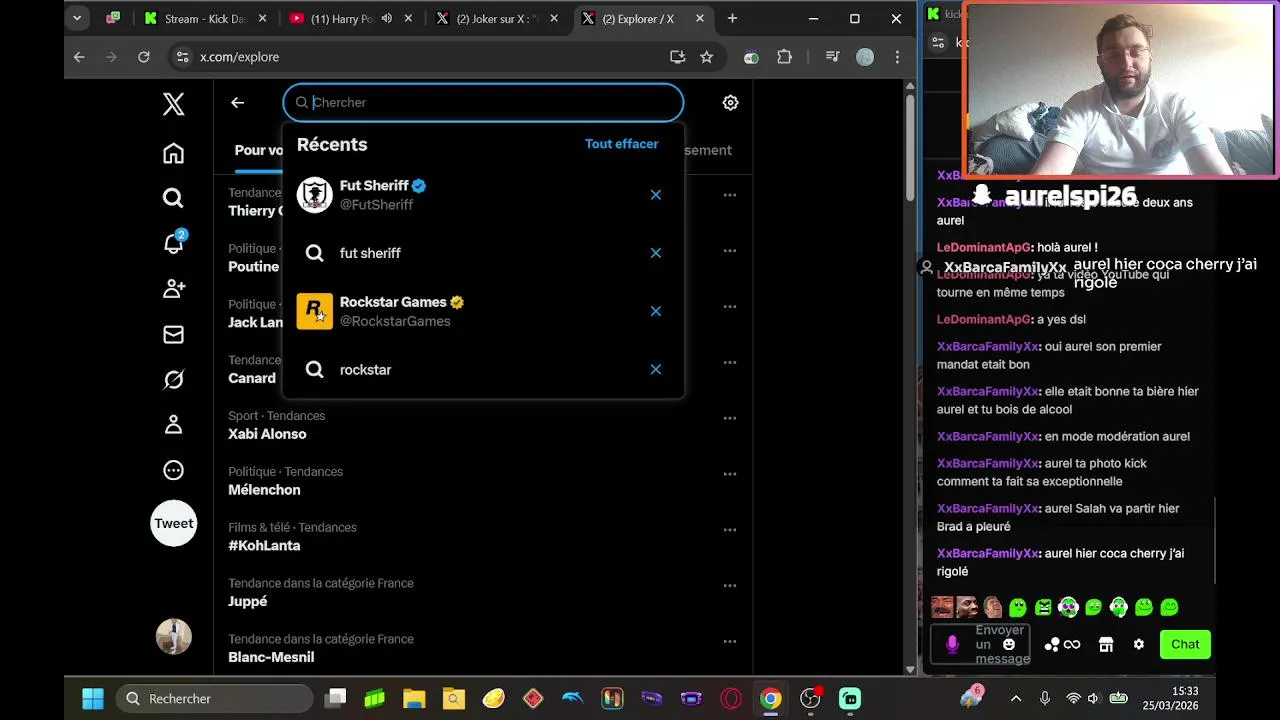The image size is (1280, 720).
Task: Open Grok icon in X sidebar
Action: click(x=174, y=380)
